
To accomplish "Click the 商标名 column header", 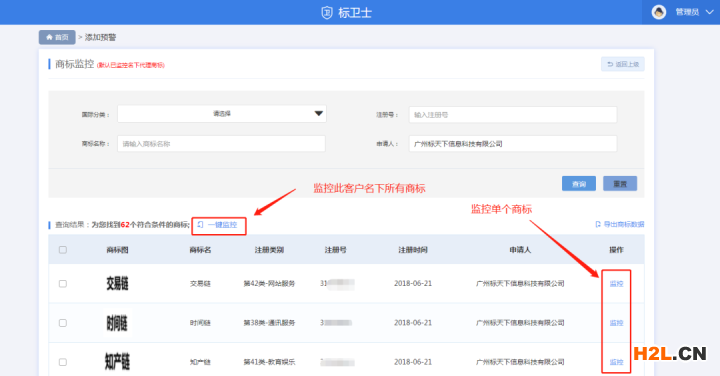I will point(200,250).
